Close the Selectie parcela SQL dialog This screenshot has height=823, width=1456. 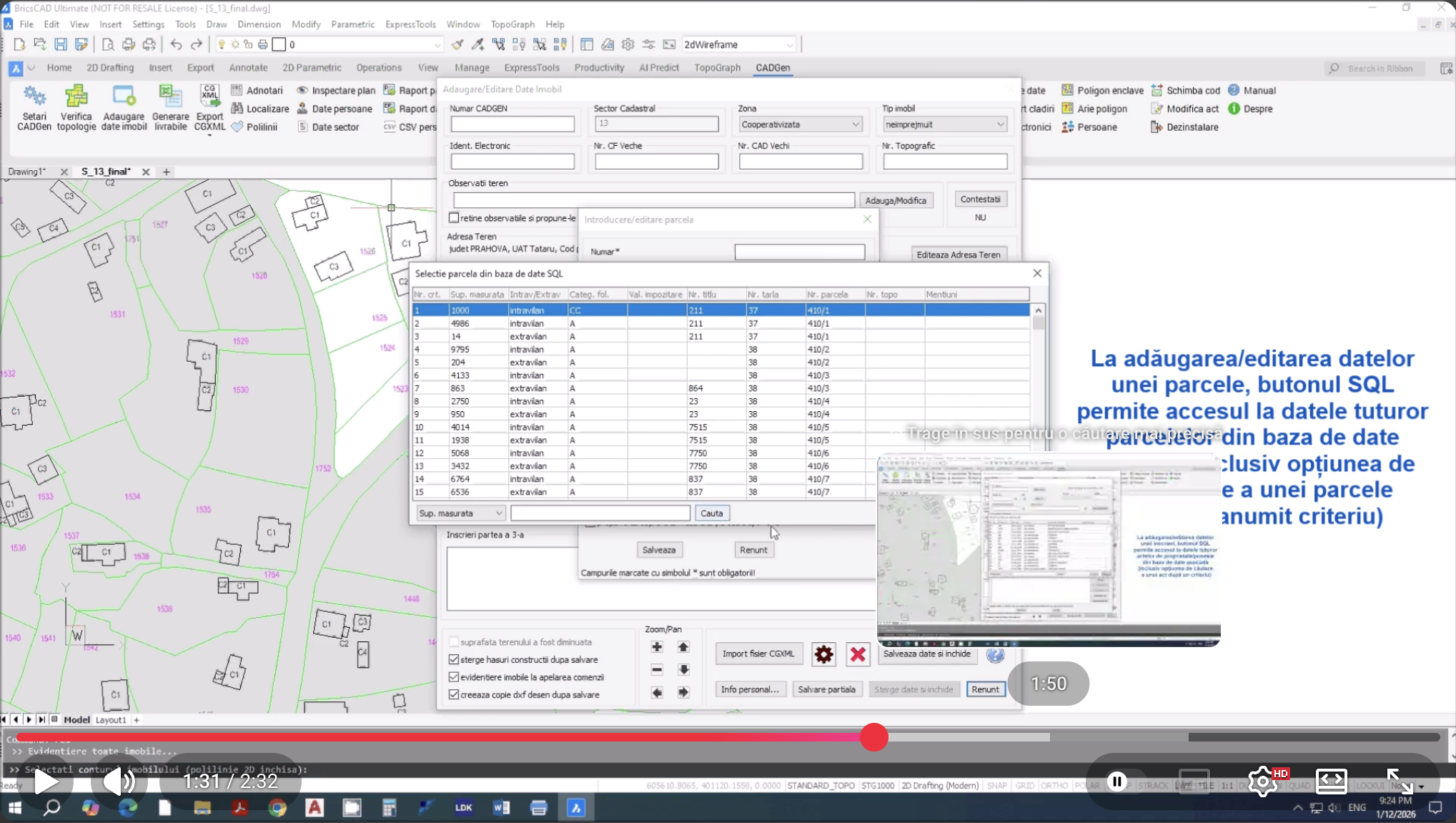1037,273
